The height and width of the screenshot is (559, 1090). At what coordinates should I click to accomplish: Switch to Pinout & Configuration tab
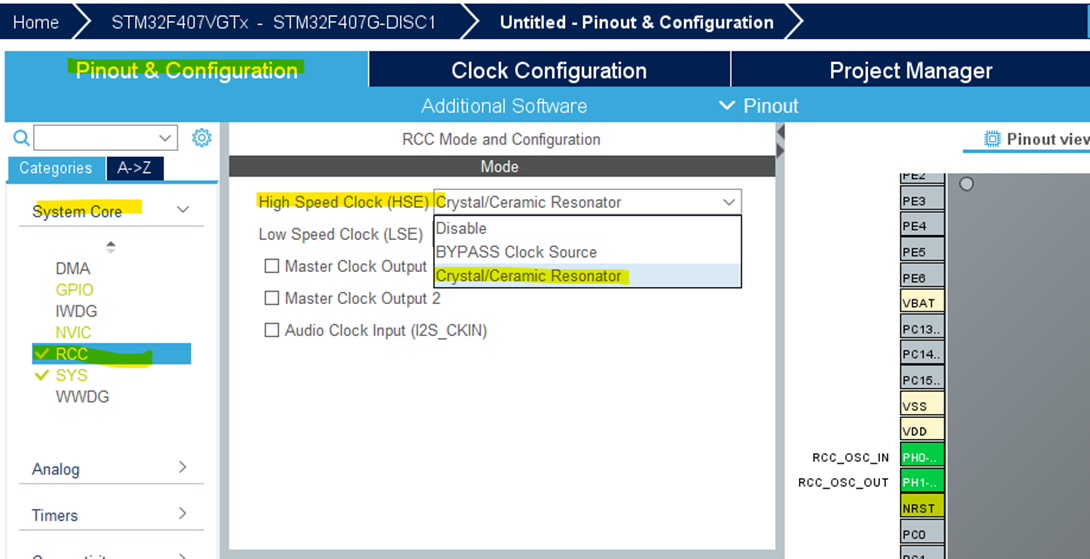(x=186, y=70)
